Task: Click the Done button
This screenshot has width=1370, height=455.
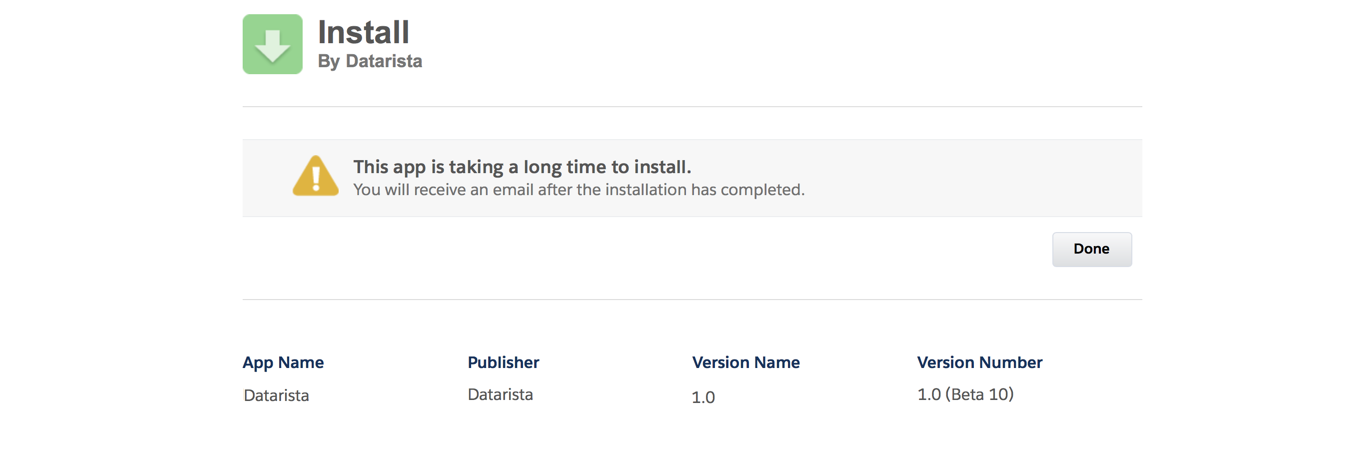Action: (x=1091, y=249)
